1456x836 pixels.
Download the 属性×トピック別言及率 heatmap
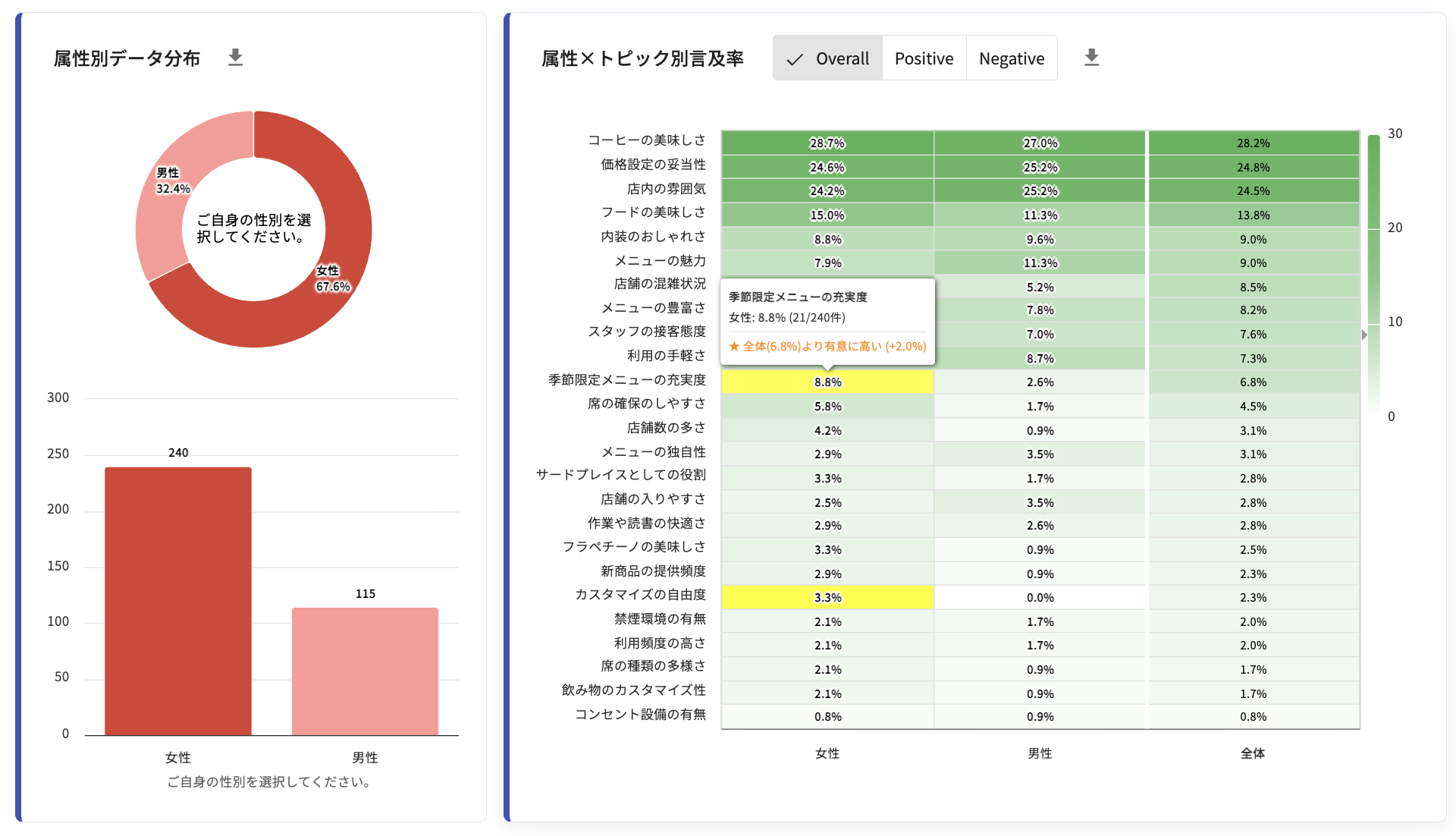click(1091, 58)
